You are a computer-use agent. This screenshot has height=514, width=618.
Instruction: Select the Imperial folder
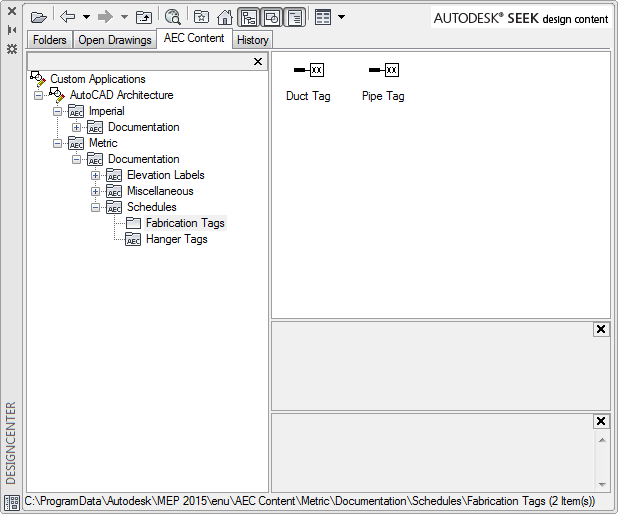[x=106, y=111]
